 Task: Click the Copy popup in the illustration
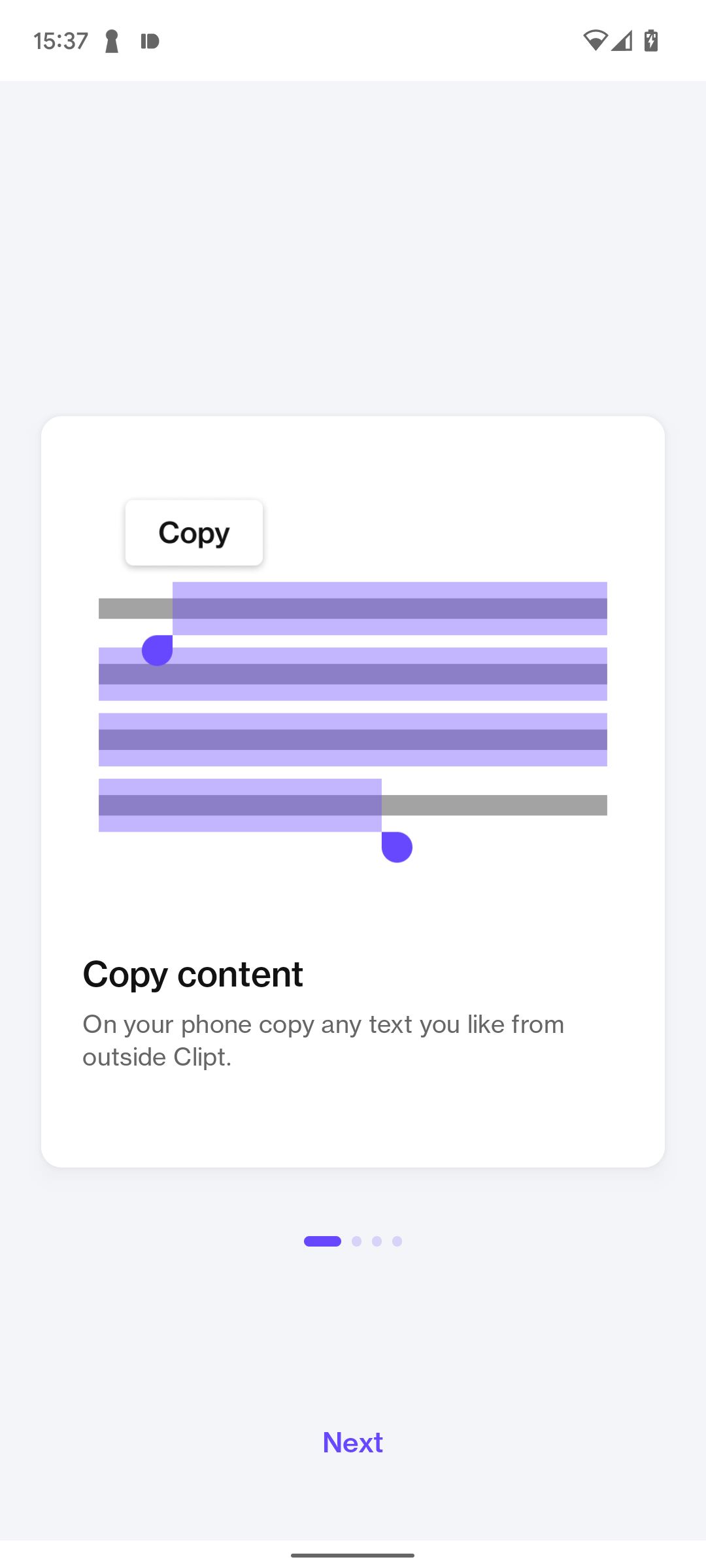194,532
